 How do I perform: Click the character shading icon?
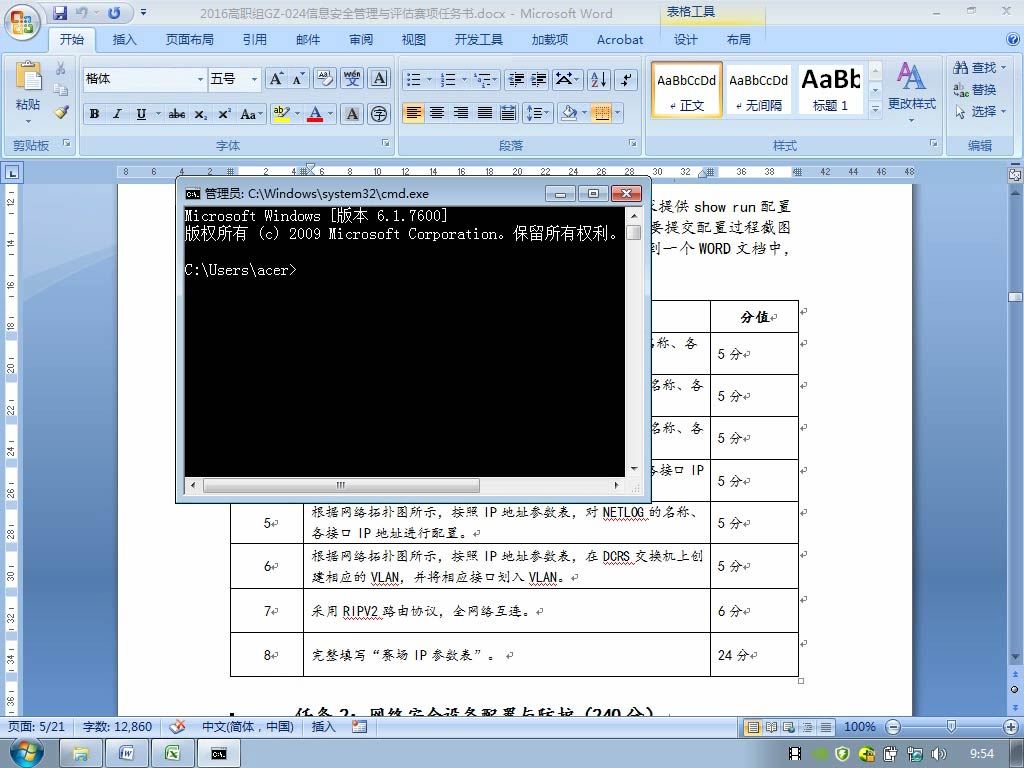[352, 114]
